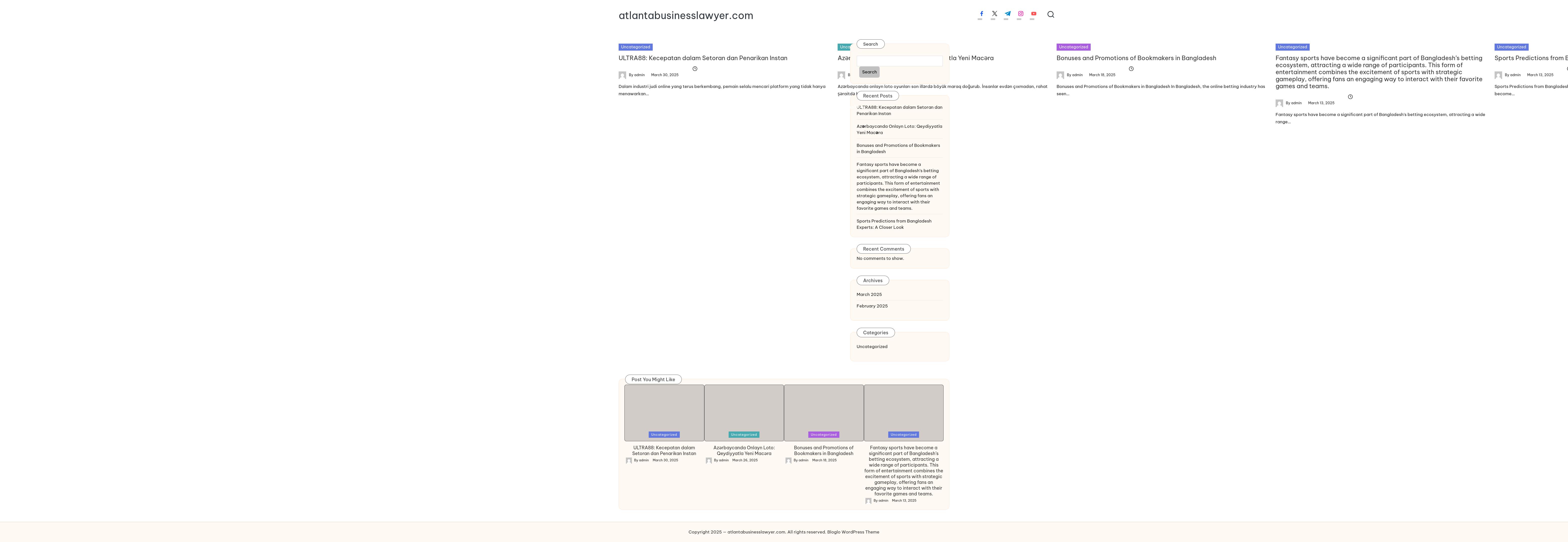Screen dimensions: 1568x542
Task: Open the X (Twitter) social icon
Action: coord(995,13)
